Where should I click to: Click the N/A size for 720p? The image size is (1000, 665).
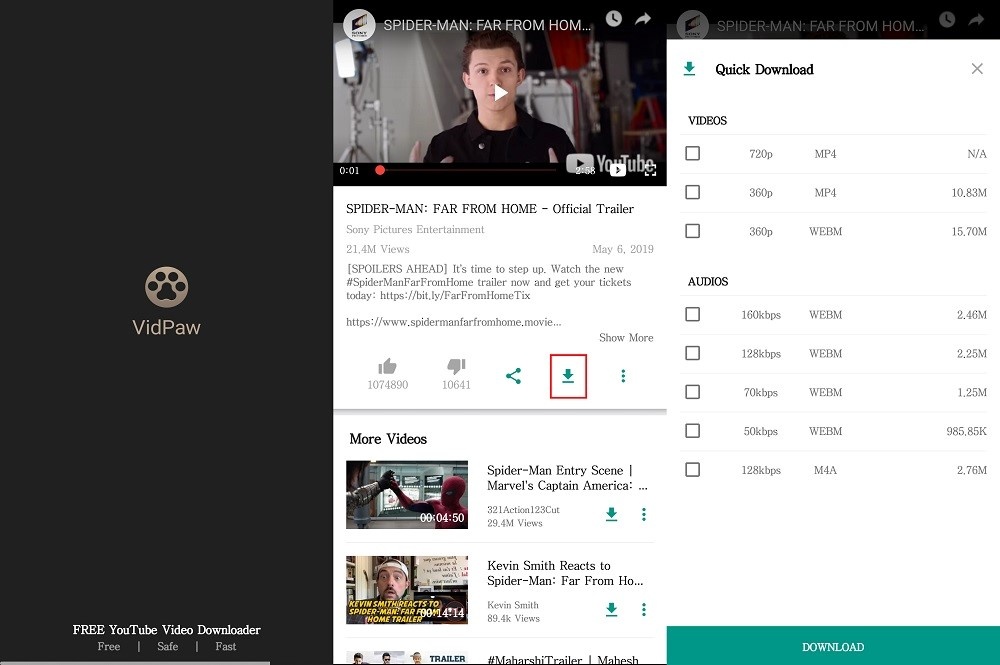(976, 154)
